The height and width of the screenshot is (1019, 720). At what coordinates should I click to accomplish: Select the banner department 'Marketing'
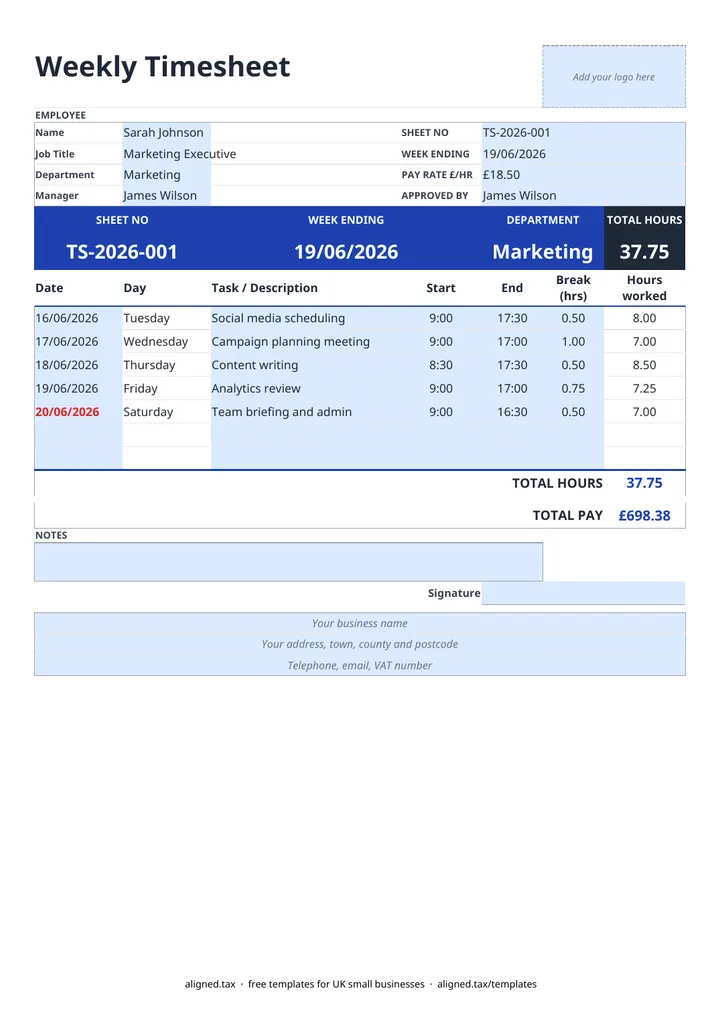543,252
